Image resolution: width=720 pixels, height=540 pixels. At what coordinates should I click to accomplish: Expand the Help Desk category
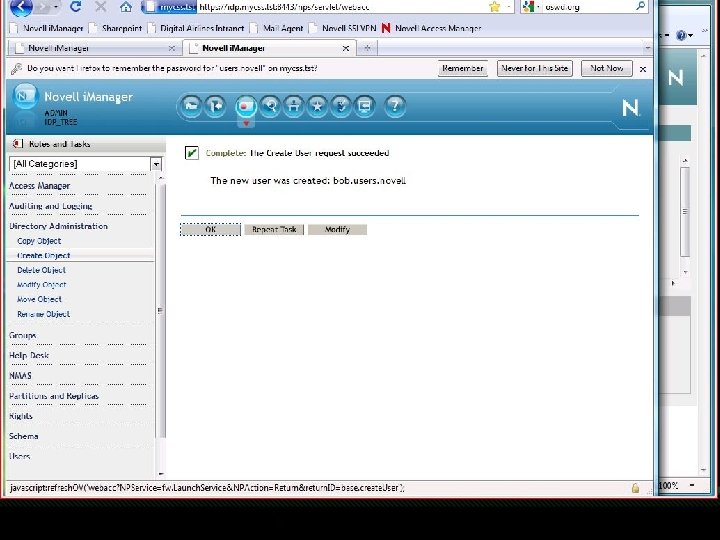29,355
